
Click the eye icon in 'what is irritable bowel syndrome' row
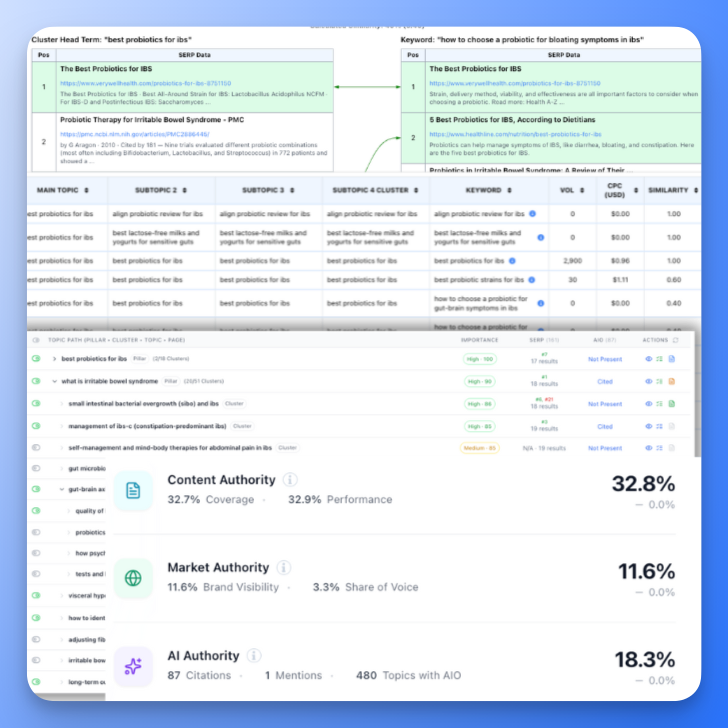point(649,381)
